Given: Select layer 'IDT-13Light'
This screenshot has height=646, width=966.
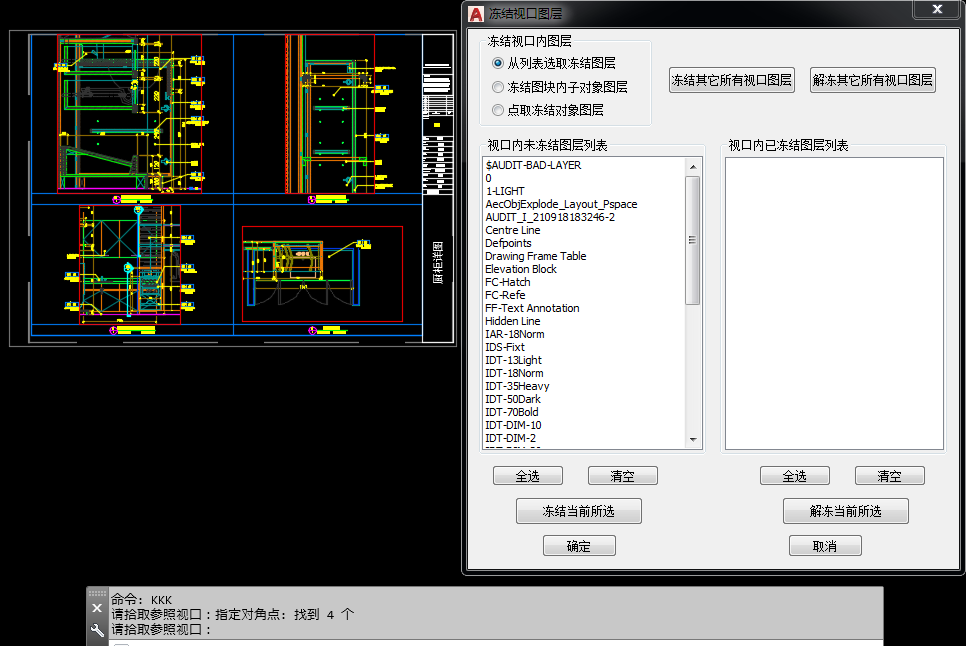Looking at the screenshot, I should [x=585, y=360].
